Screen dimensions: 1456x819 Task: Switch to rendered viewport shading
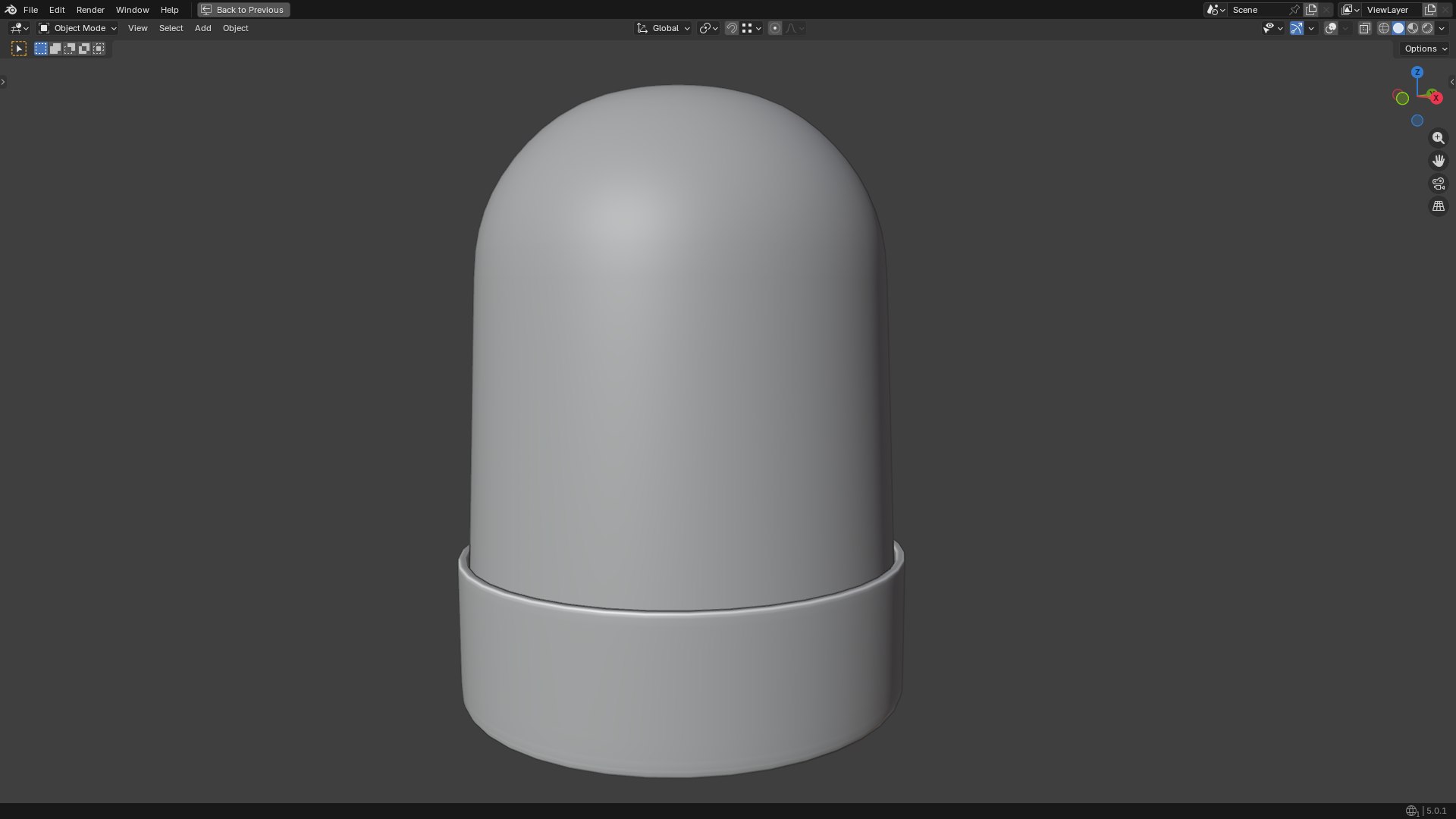coord(1427,28)
